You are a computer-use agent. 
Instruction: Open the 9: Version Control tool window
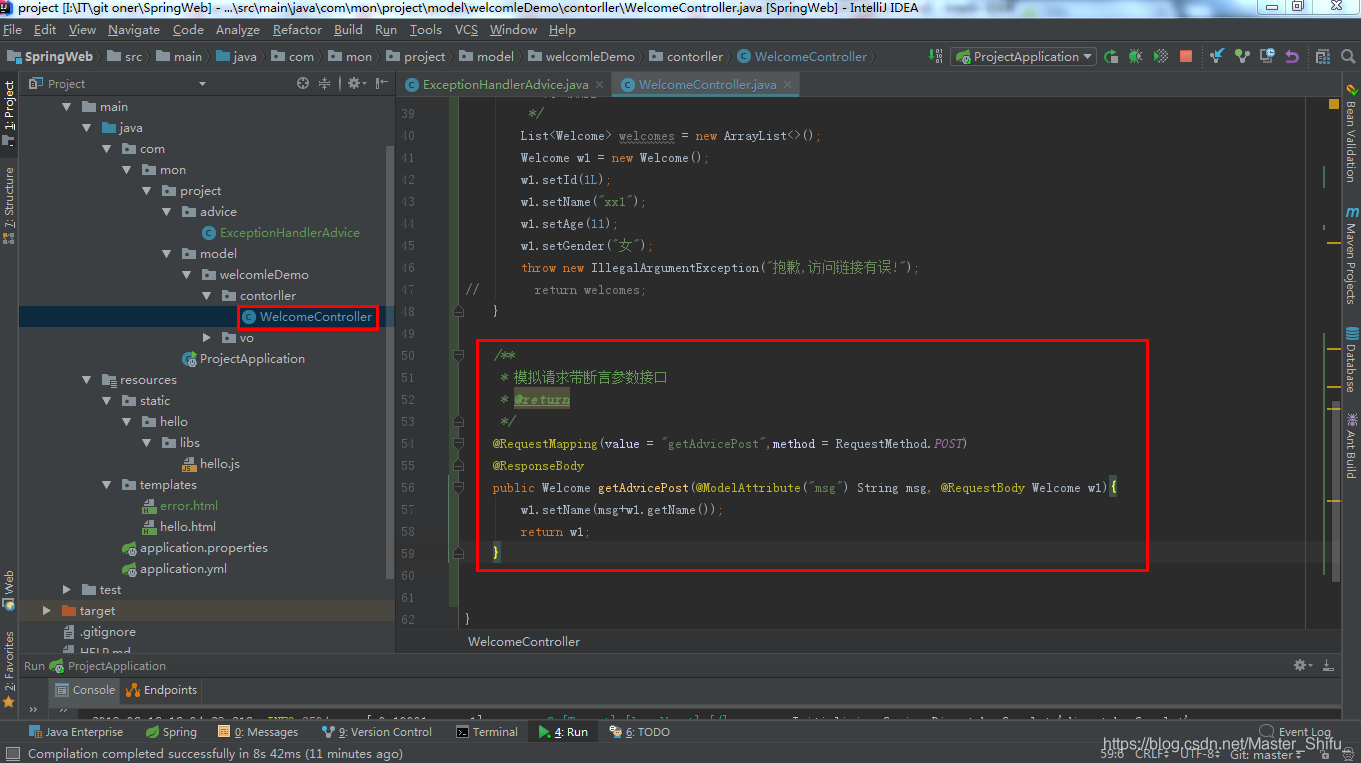pyautogui.click(x=376, y=732)
